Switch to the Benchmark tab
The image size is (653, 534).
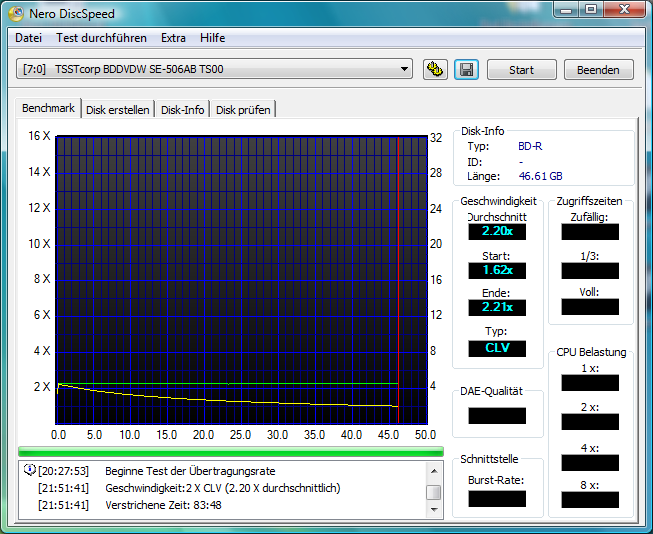[48, 108]
